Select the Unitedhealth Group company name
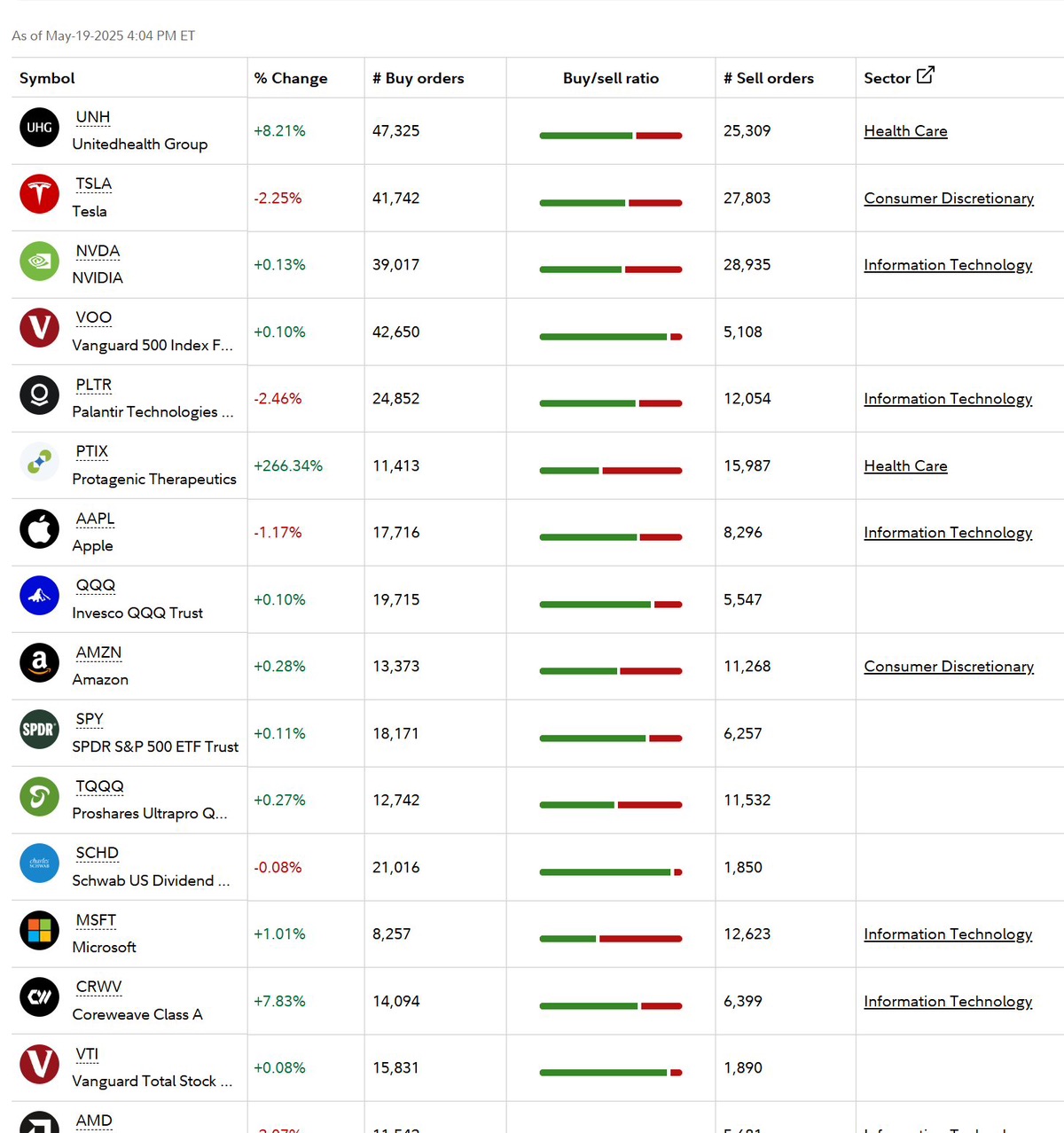Image resolution: width=1064 pixels, height=1133 pixels. click(140, 145)
